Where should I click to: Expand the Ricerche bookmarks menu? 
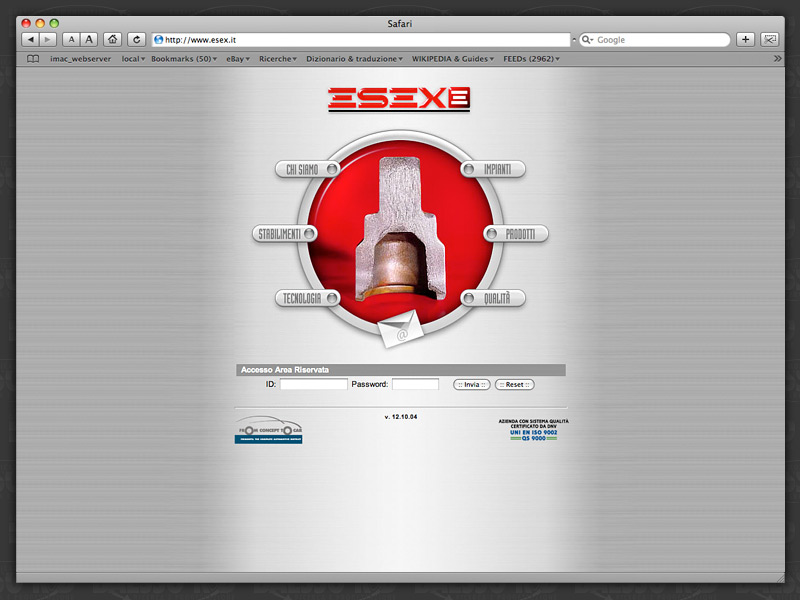pyautogui.click(x=278, y=59)
